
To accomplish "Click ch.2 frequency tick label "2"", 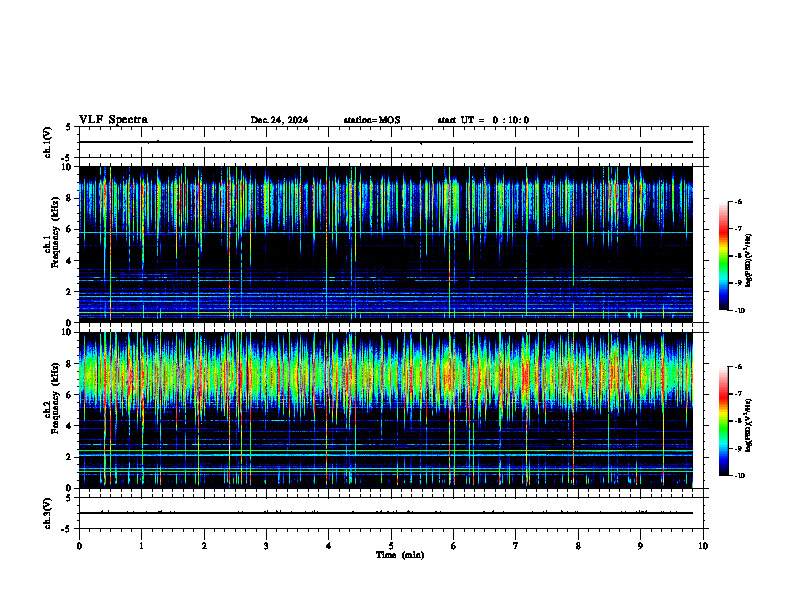I will click(x=69, y=457).
